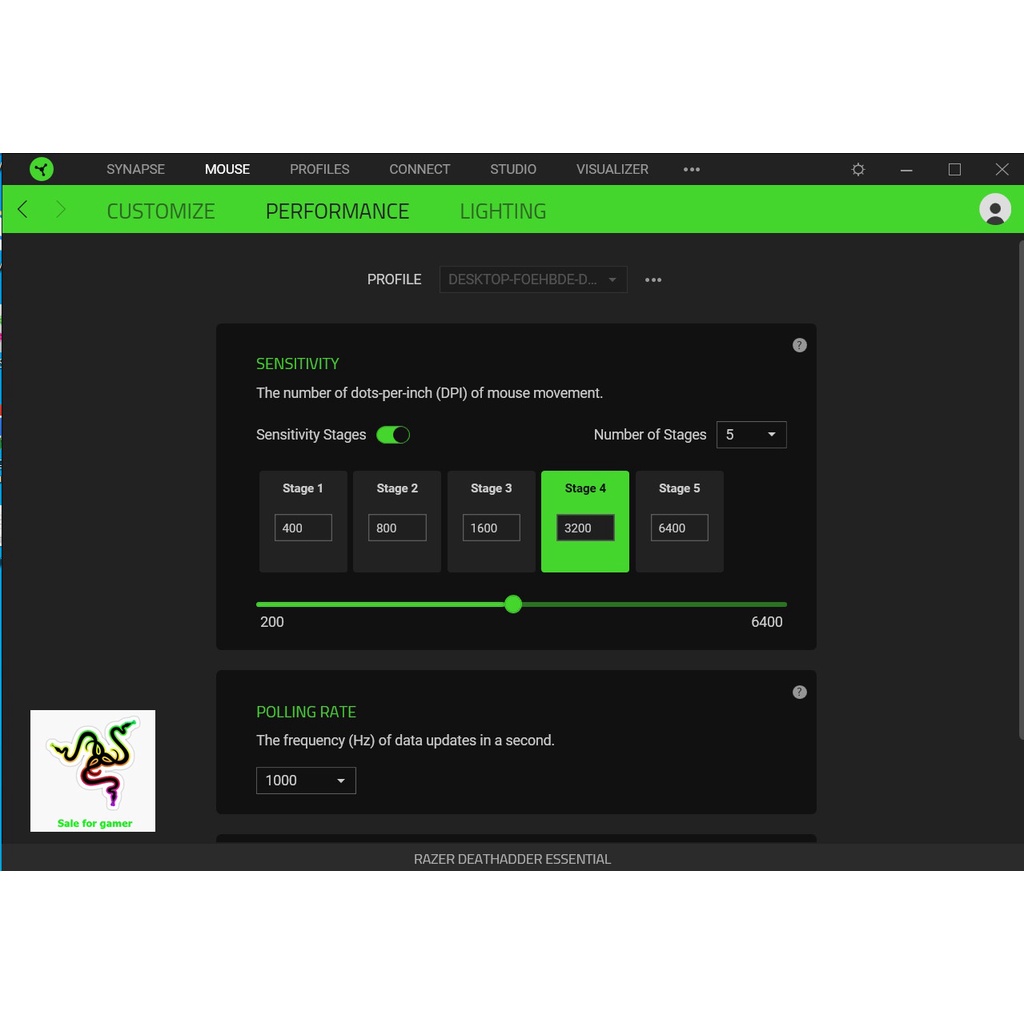Open the profile options ellipsis
This screenshot has height=1024, width=1024.
coord(653,280)
